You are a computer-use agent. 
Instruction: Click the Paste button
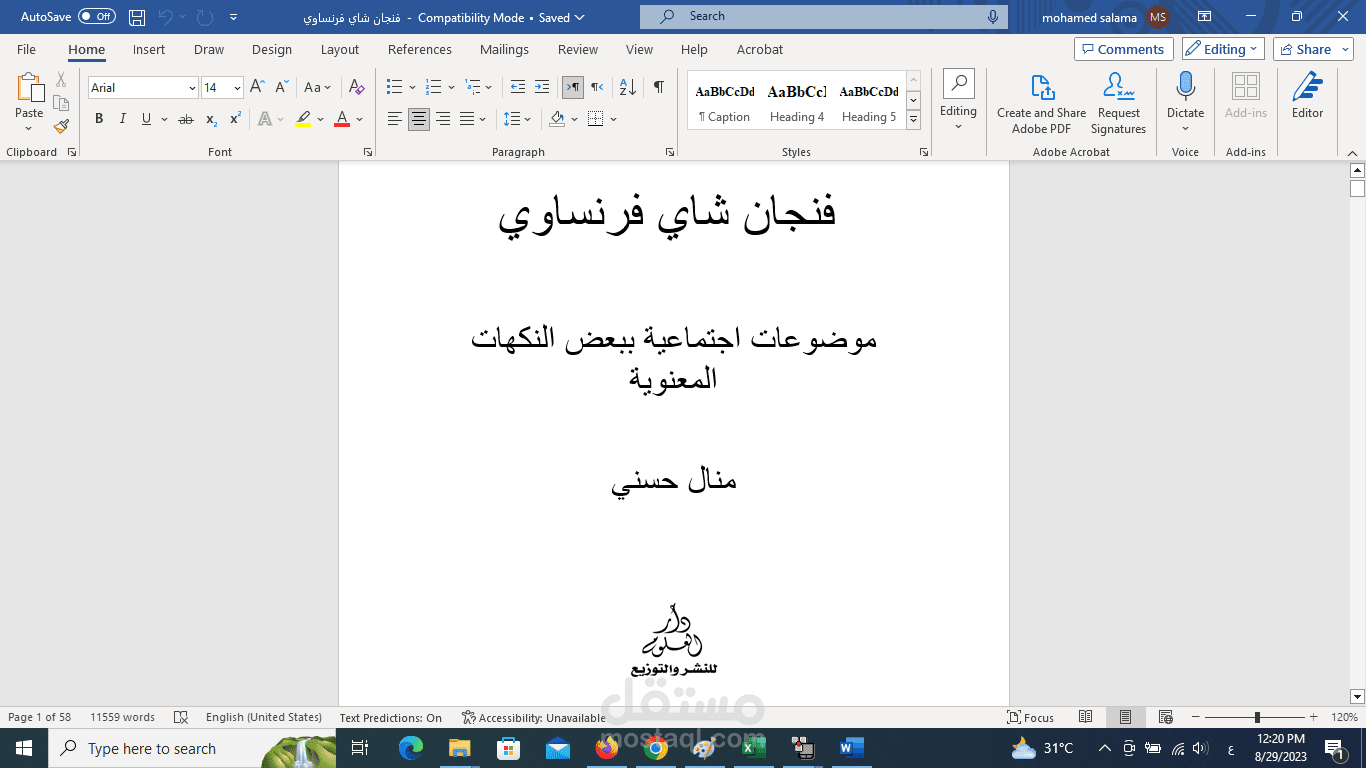(29, 102)
